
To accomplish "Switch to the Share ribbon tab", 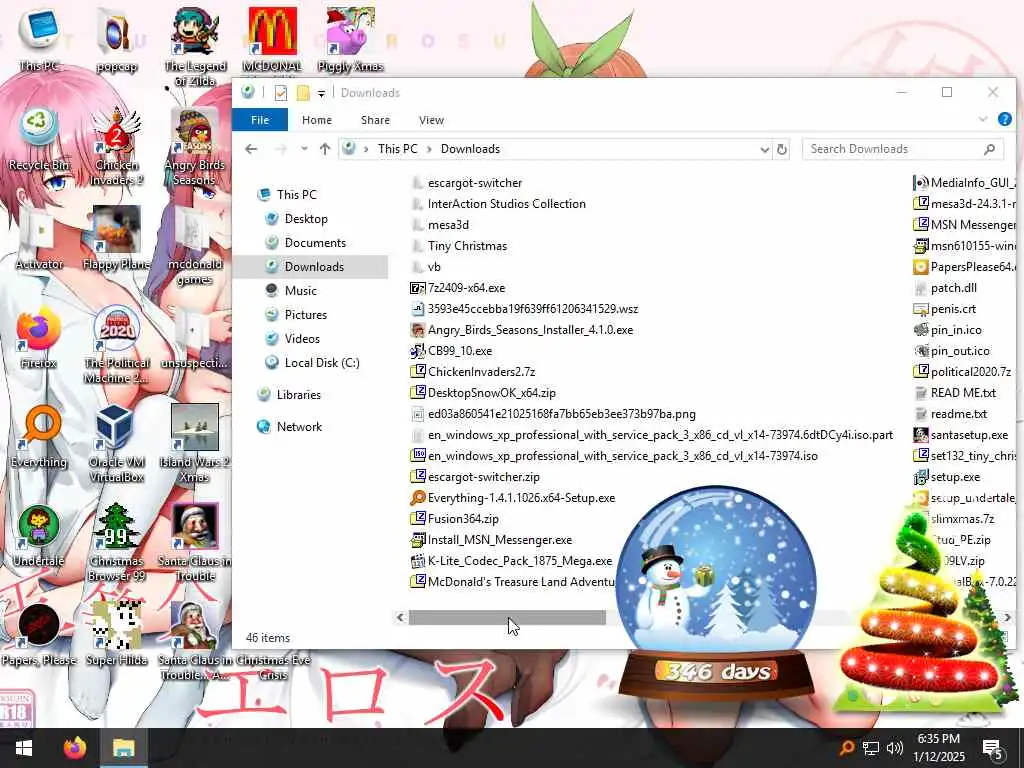I will pos(375,120).
